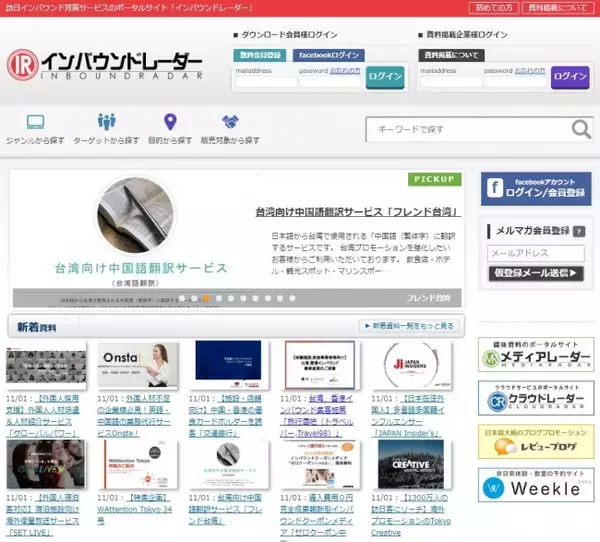Click 資料掲載について in the top bar
The height and width of the screenshot is (542, 600).
click(x=558, y=8)
